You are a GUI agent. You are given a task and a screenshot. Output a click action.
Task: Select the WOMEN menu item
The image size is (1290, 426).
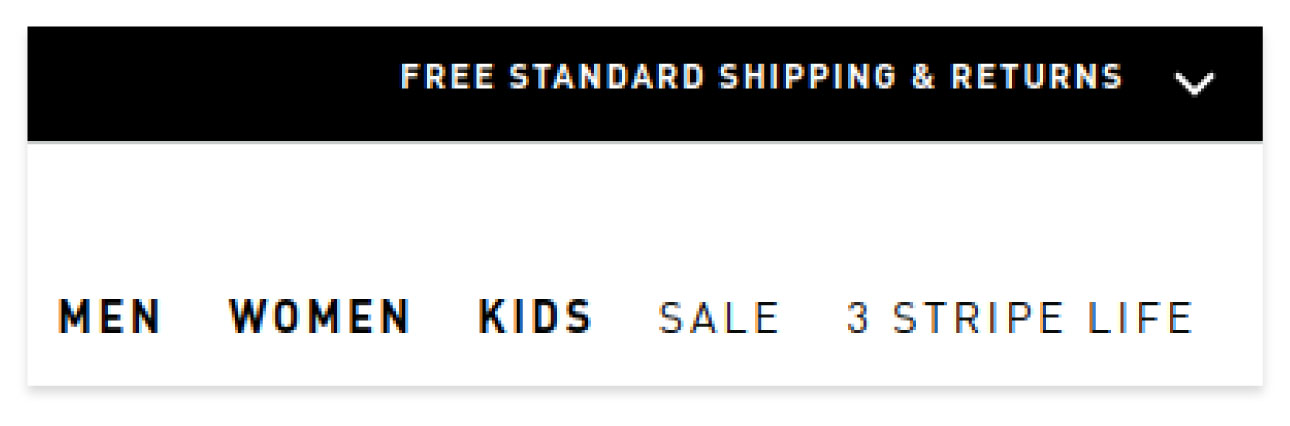click(x=320, y=317)
